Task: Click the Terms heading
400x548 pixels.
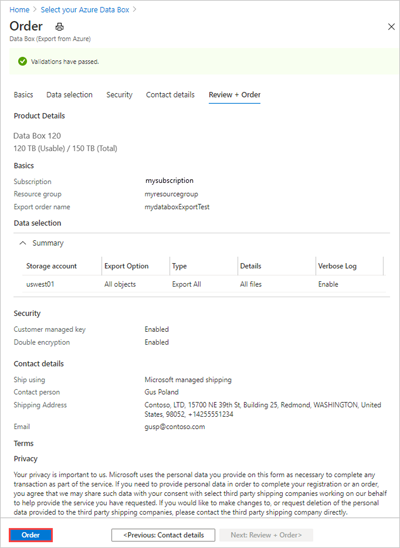Action: (24, 444)
